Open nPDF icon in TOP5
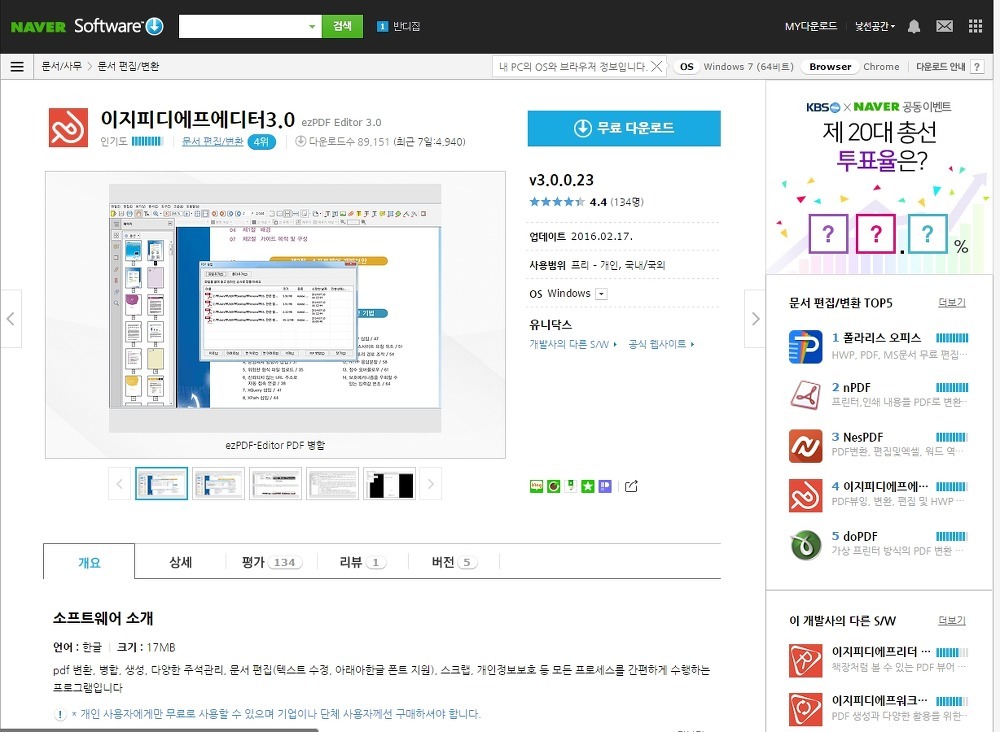1000x732 pixels. pos(805,395)
